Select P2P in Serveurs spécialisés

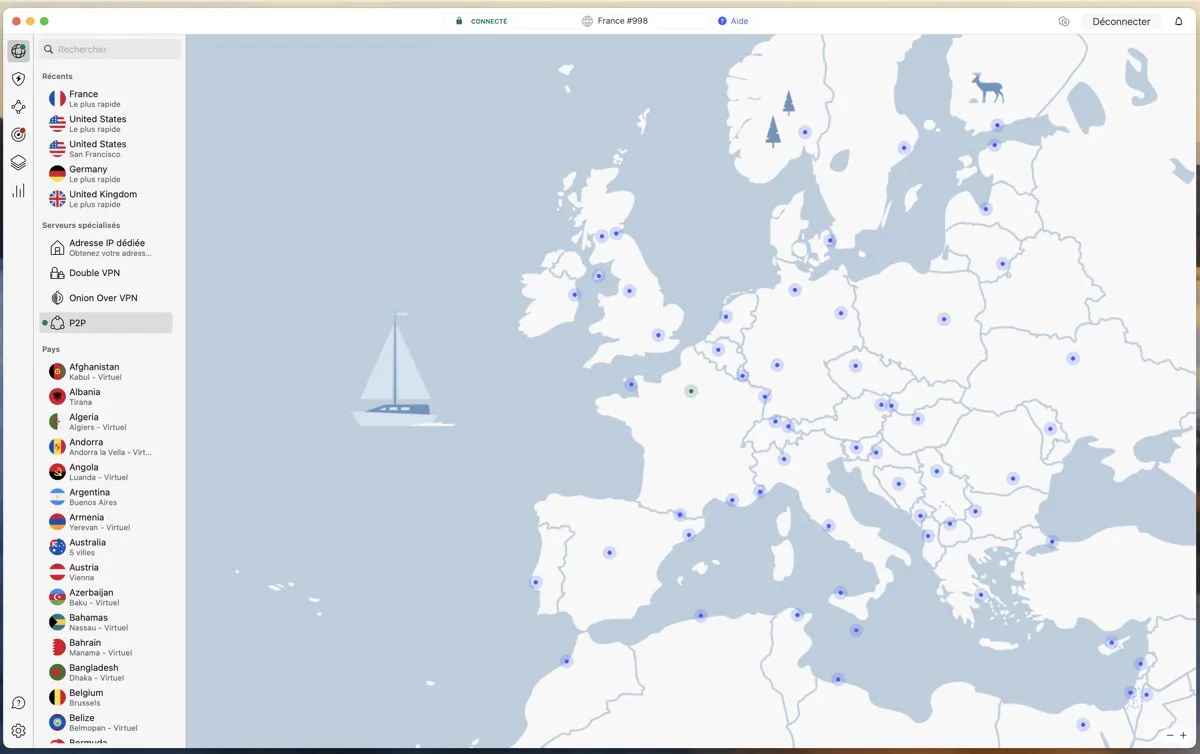pyautogui.click(x=77, y=322)
